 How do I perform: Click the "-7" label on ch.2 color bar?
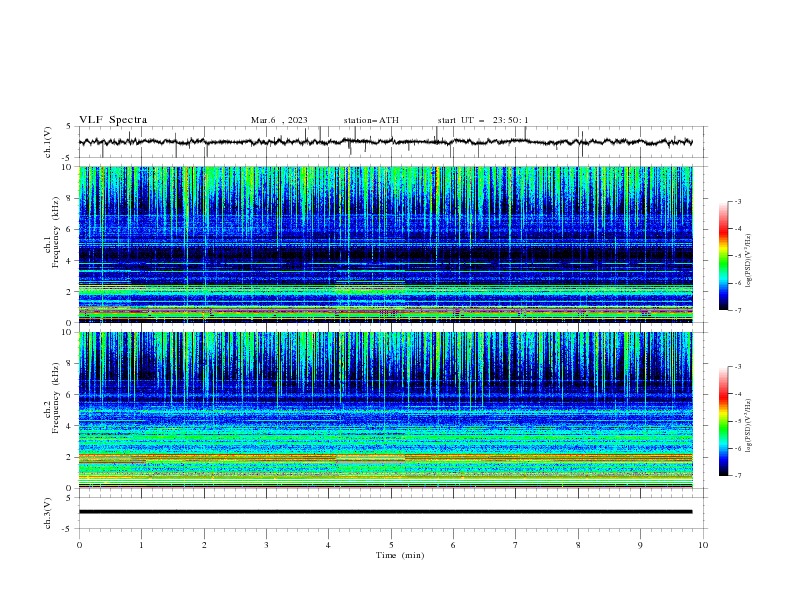[x=737, y=476]
